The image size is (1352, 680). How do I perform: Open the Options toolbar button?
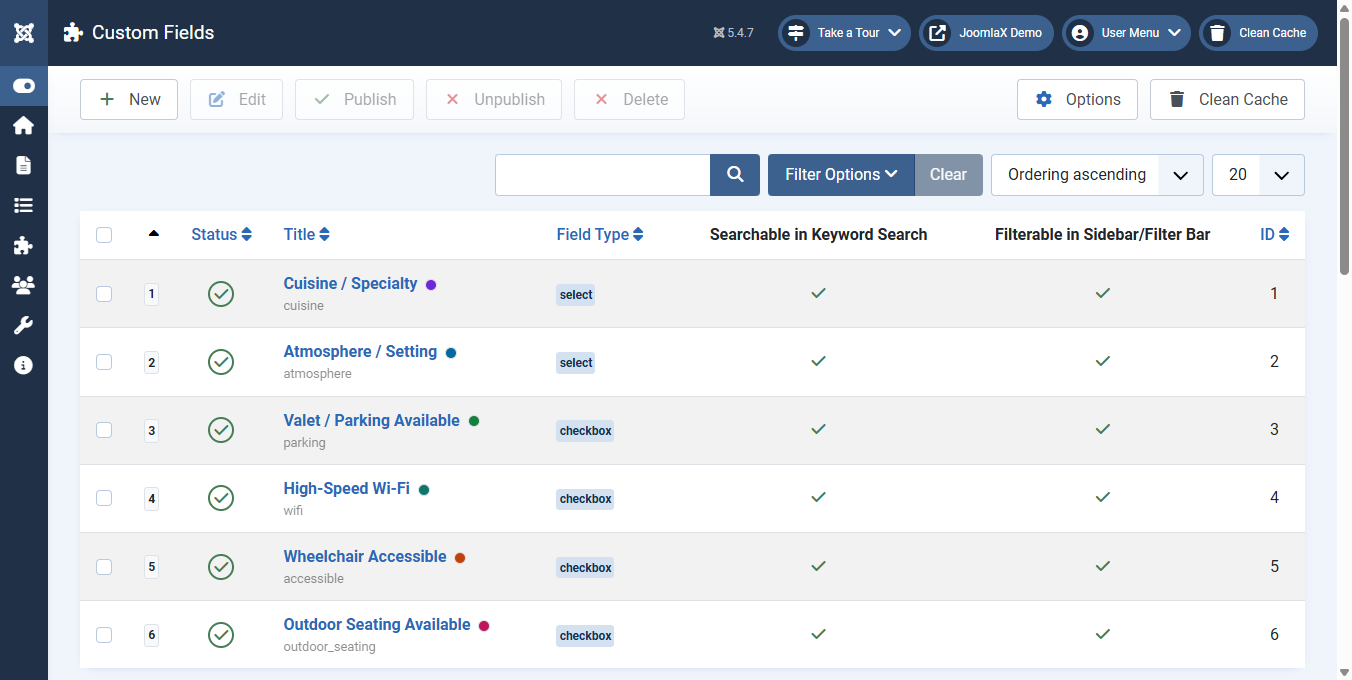coord(1077,100)
